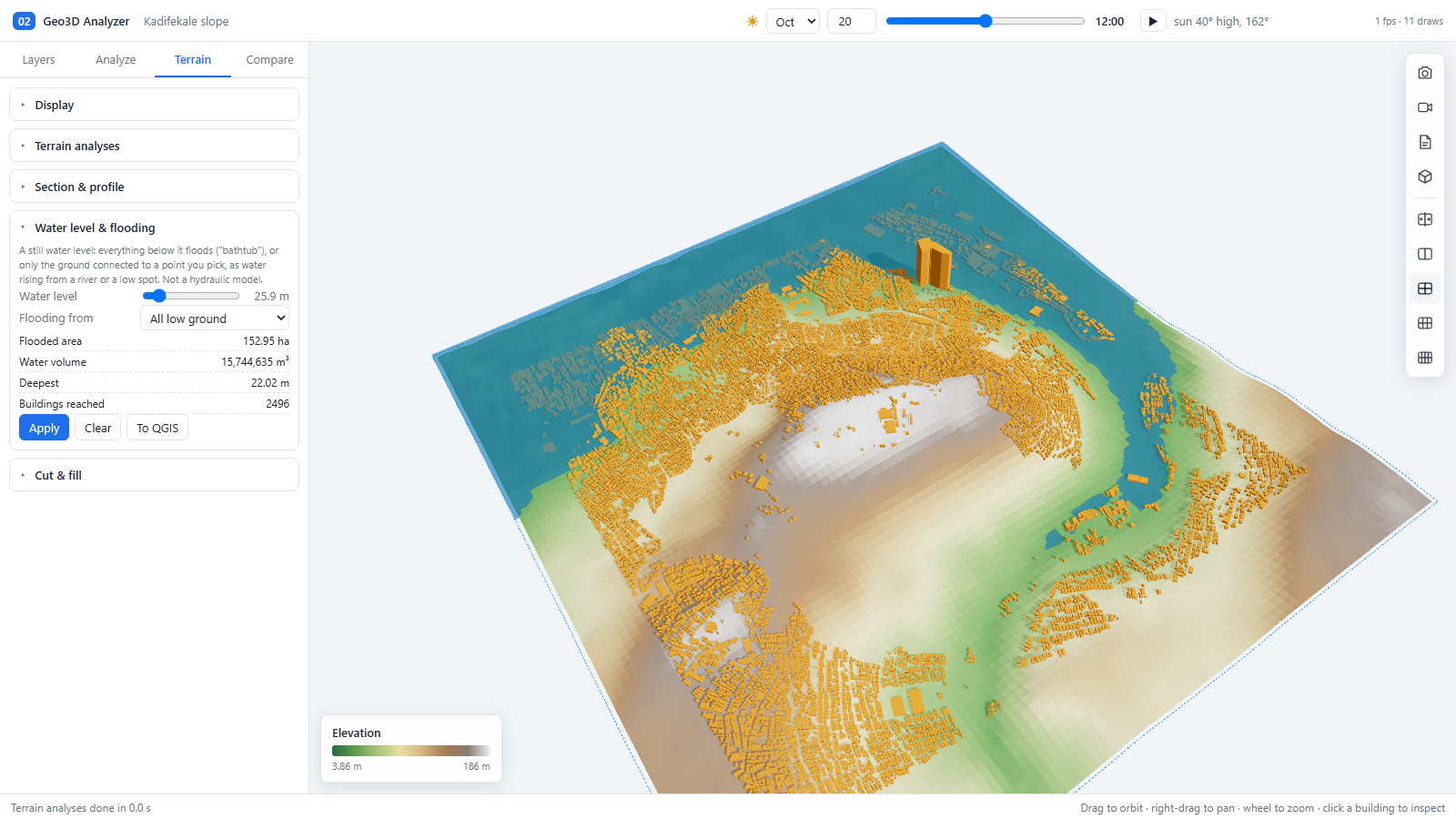Click the 25.9 m water level value
This screenshot has width=1456, height=819.
coord(271,296)
